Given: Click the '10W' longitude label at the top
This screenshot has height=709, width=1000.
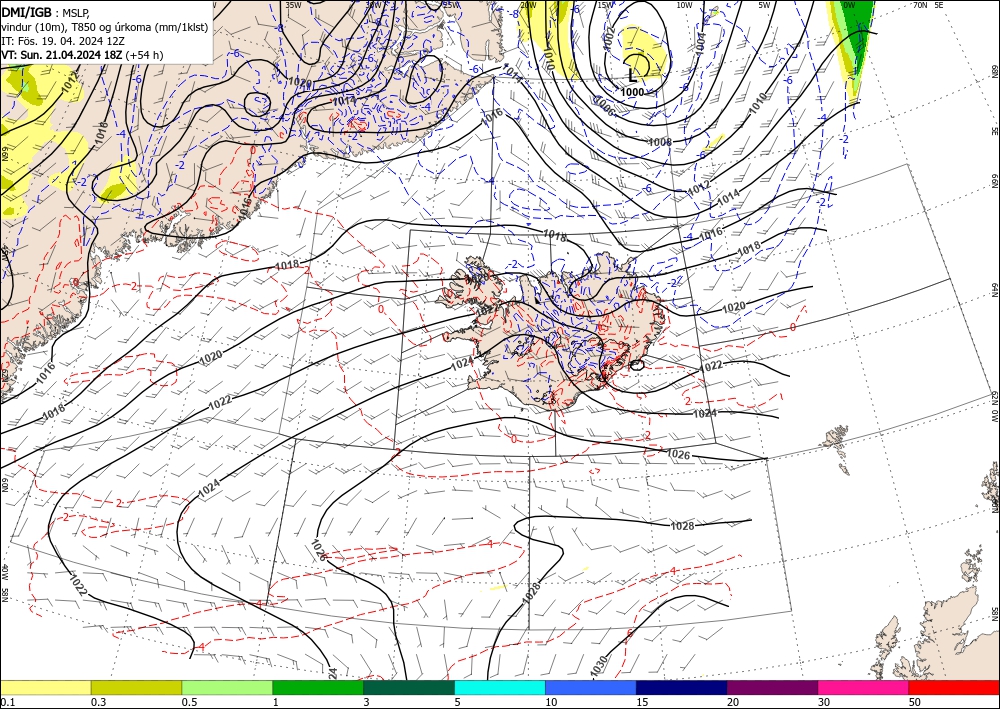Looking at the screenshot, I should pyautogui.click(x=684, y=5).
